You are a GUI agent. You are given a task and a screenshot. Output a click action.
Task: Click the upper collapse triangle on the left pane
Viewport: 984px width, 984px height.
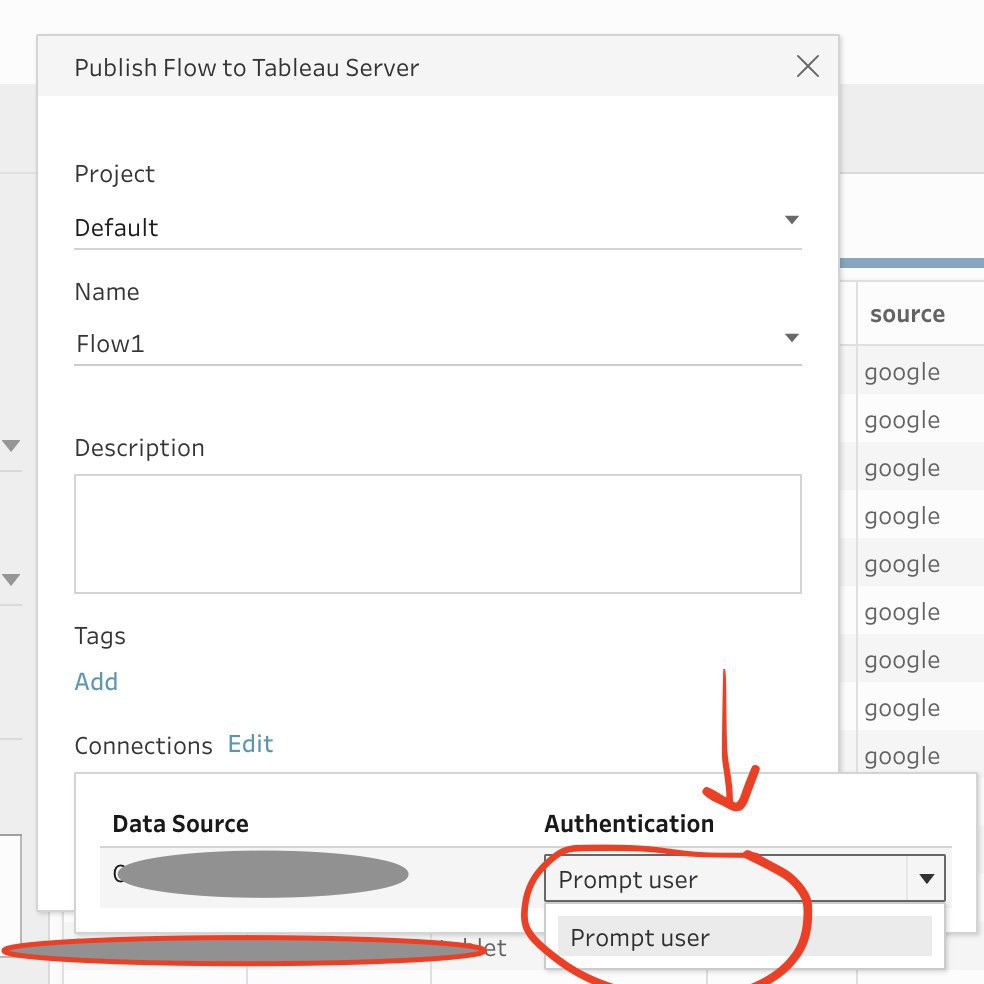tap(11, 446)
